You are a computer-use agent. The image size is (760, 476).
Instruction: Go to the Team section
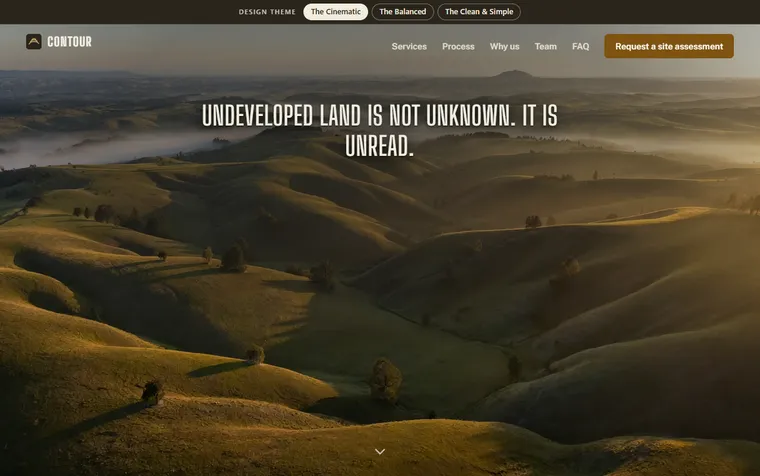545,47
